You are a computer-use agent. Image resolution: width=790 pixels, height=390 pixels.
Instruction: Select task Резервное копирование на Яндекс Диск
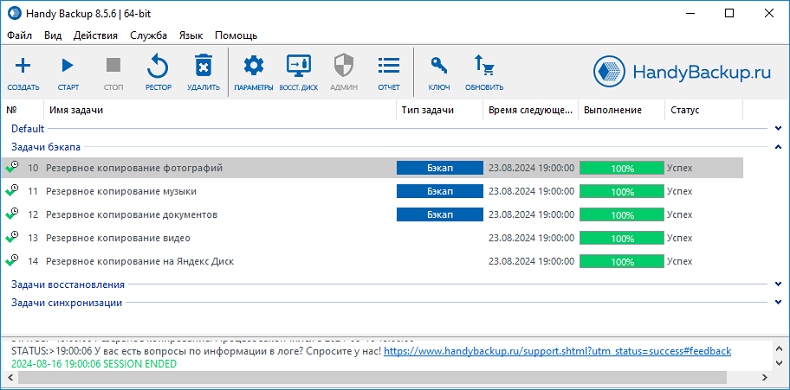[140, 261]
